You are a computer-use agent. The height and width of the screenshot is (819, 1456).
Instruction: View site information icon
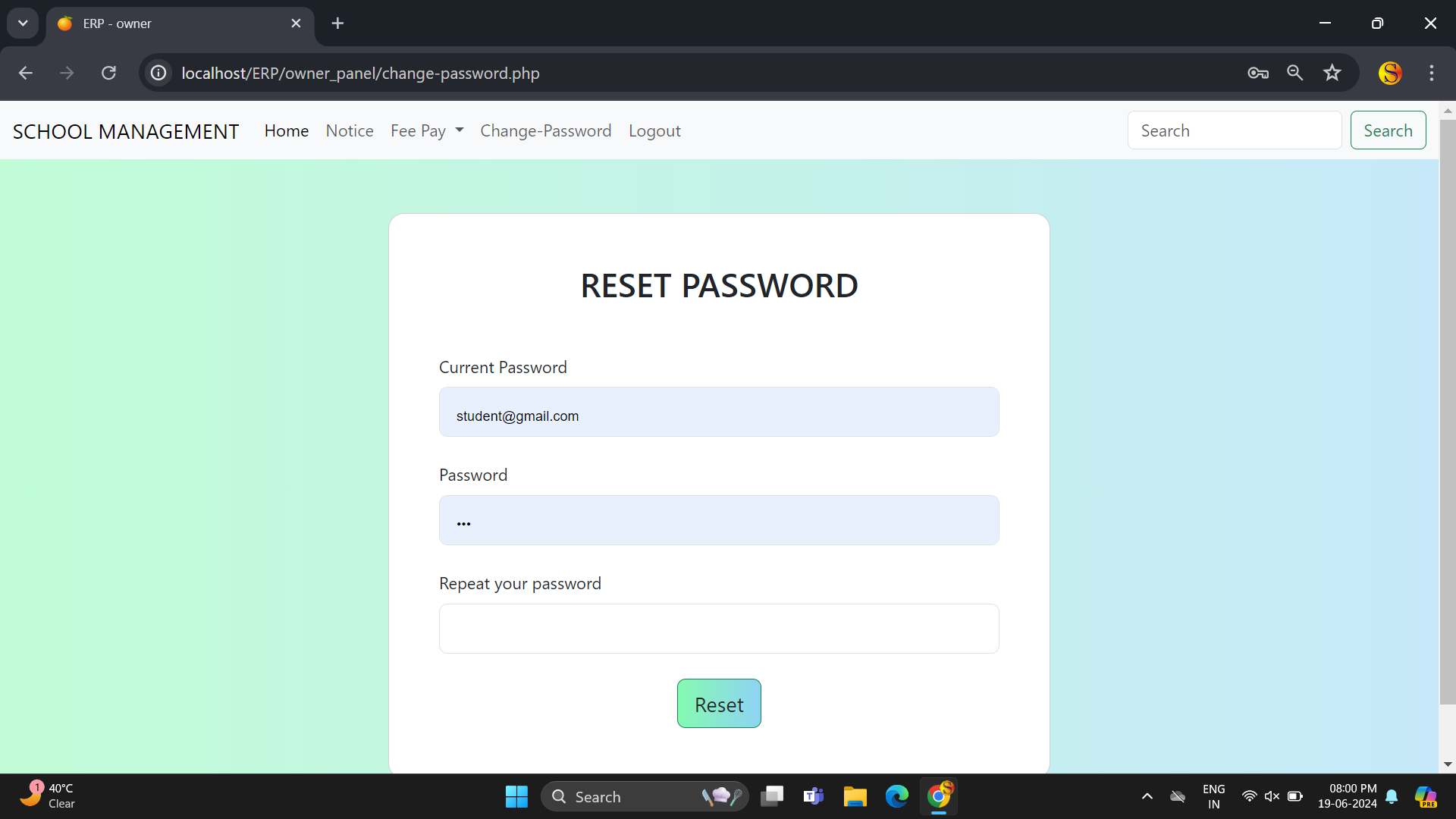point(158,73)
